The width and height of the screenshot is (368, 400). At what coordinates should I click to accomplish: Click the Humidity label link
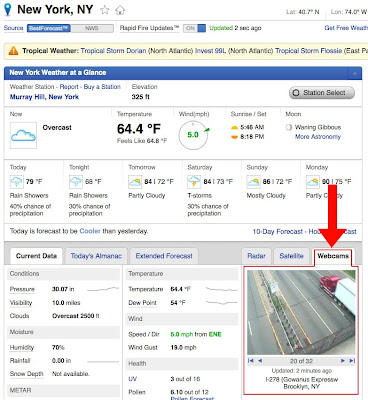22,347
